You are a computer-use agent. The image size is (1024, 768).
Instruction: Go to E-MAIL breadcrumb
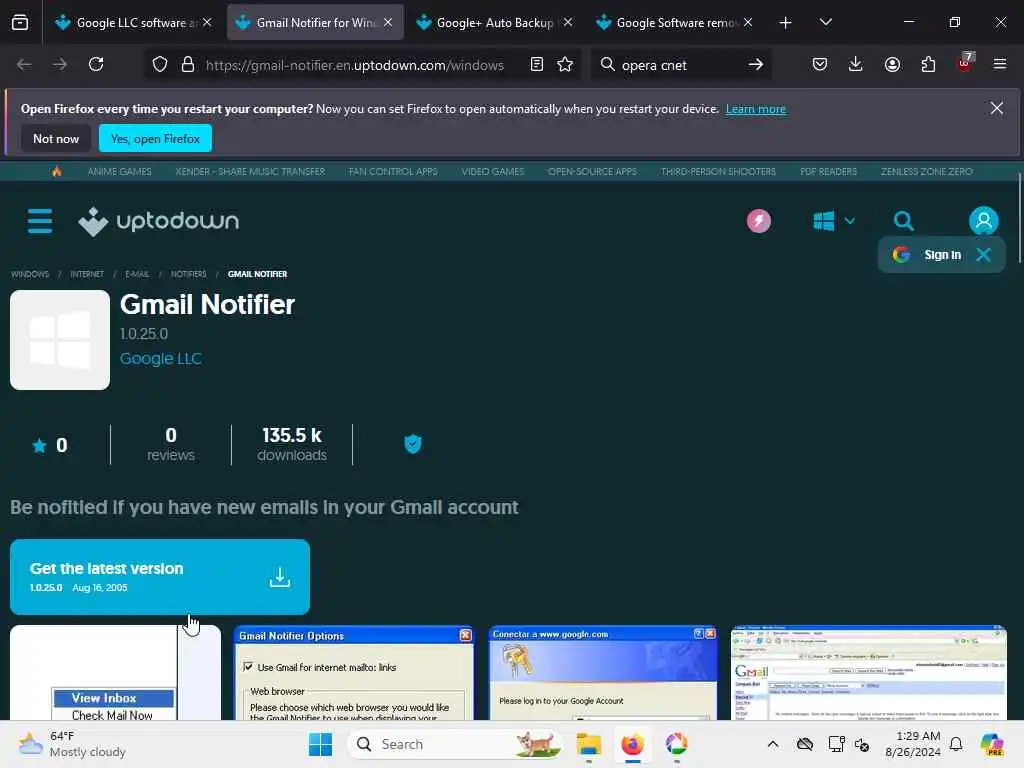[137, 274]
